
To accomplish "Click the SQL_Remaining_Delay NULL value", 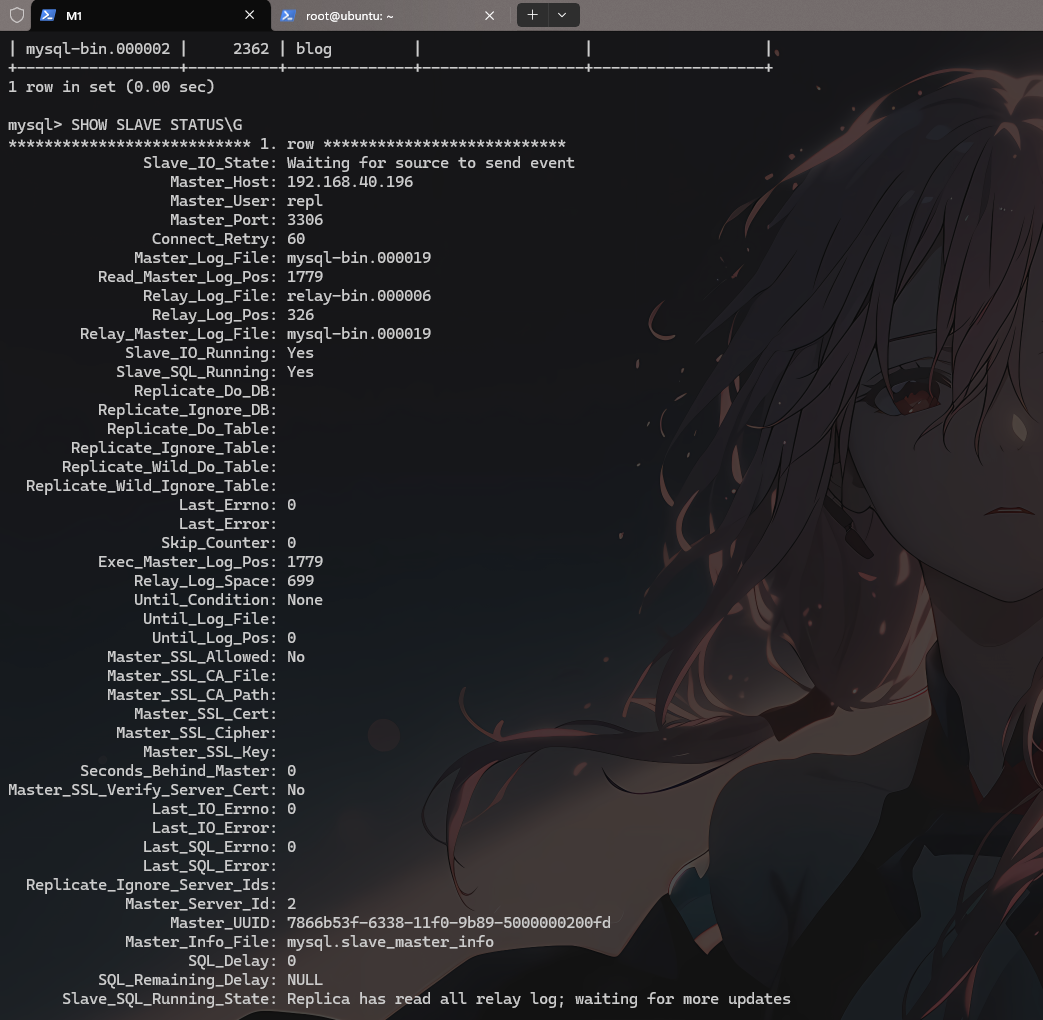I will pyautogui.click(x=305, y=979).
